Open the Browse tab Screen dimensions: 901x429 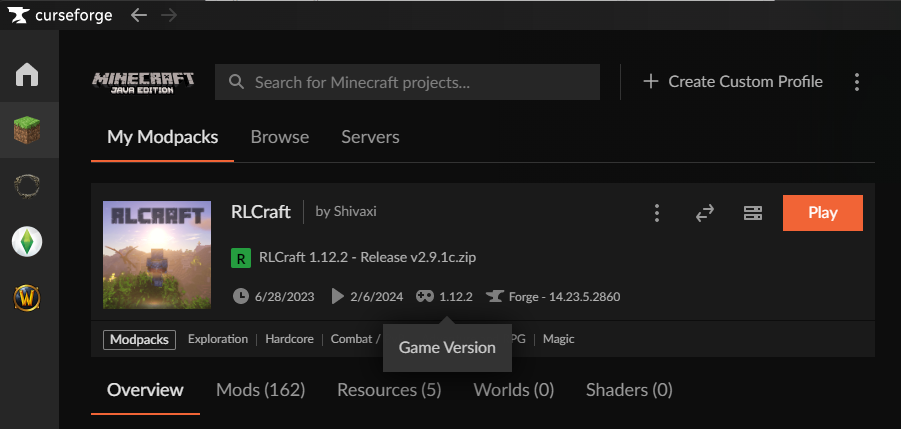(x=280, y=137)
